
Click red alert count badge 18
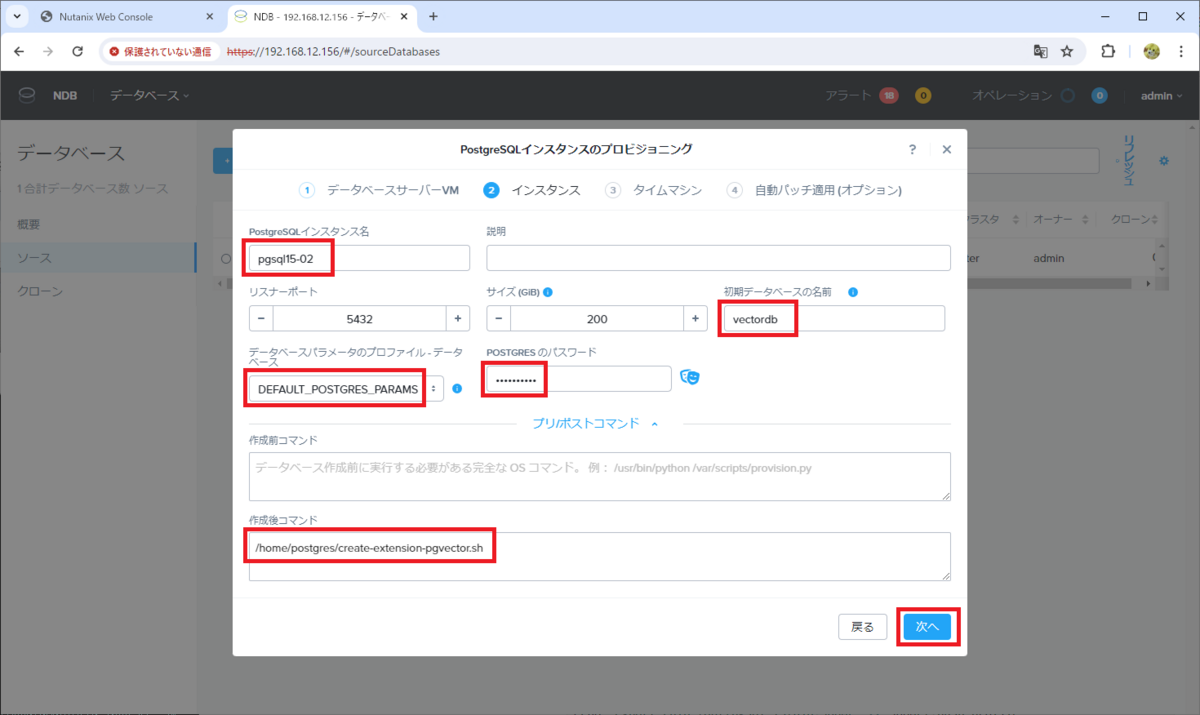[889, 96]
